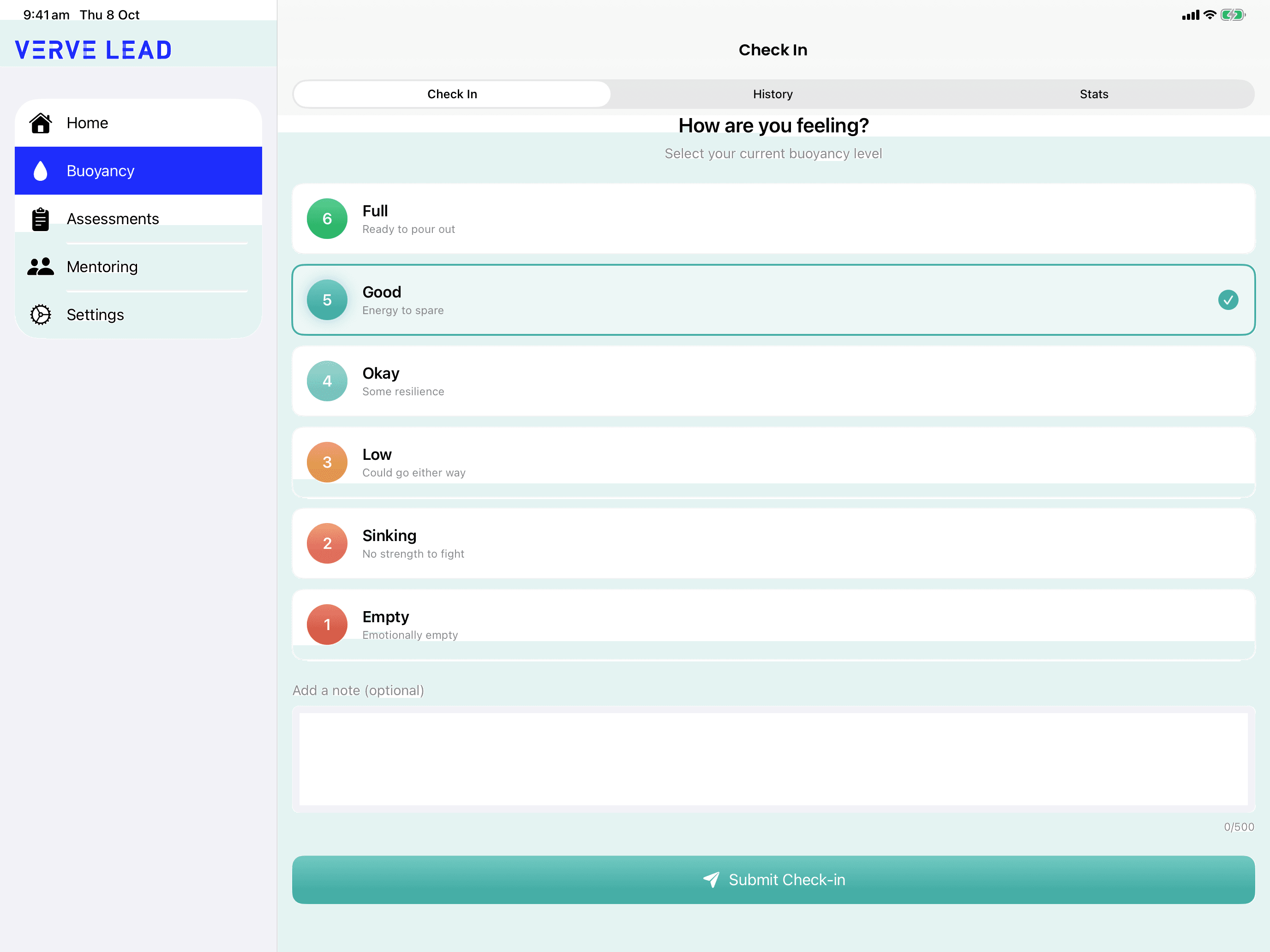
Task: Click the orange number 3 circle
Action: pyautogui.click(x=327, y=463)
